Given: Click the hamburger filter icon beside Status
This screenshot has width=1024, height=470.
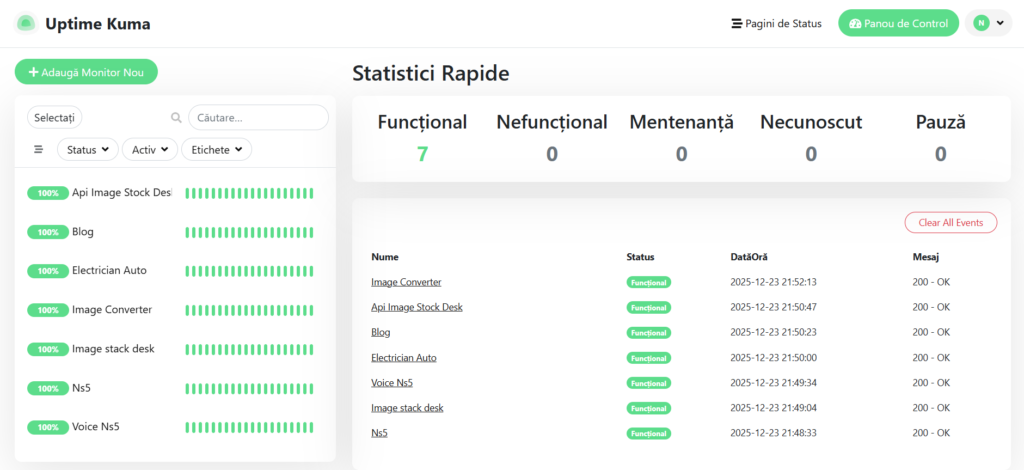Looking at the screenshot, I should pyautogui.click(x=39, y=149).
